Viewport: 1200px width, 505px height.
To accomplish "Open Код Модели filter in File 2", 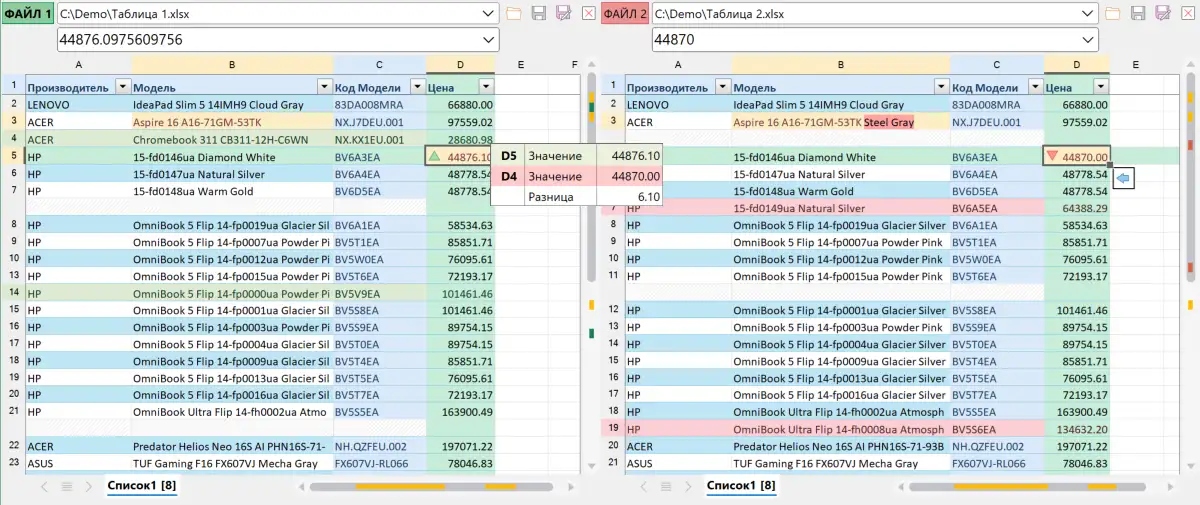I will pos(1035,87).
